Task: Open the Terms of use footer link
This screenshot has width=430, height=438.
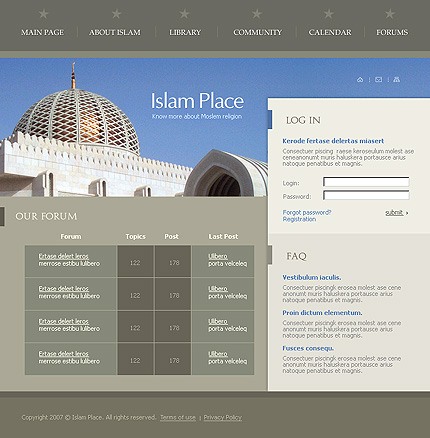Action: click(178, 417)
